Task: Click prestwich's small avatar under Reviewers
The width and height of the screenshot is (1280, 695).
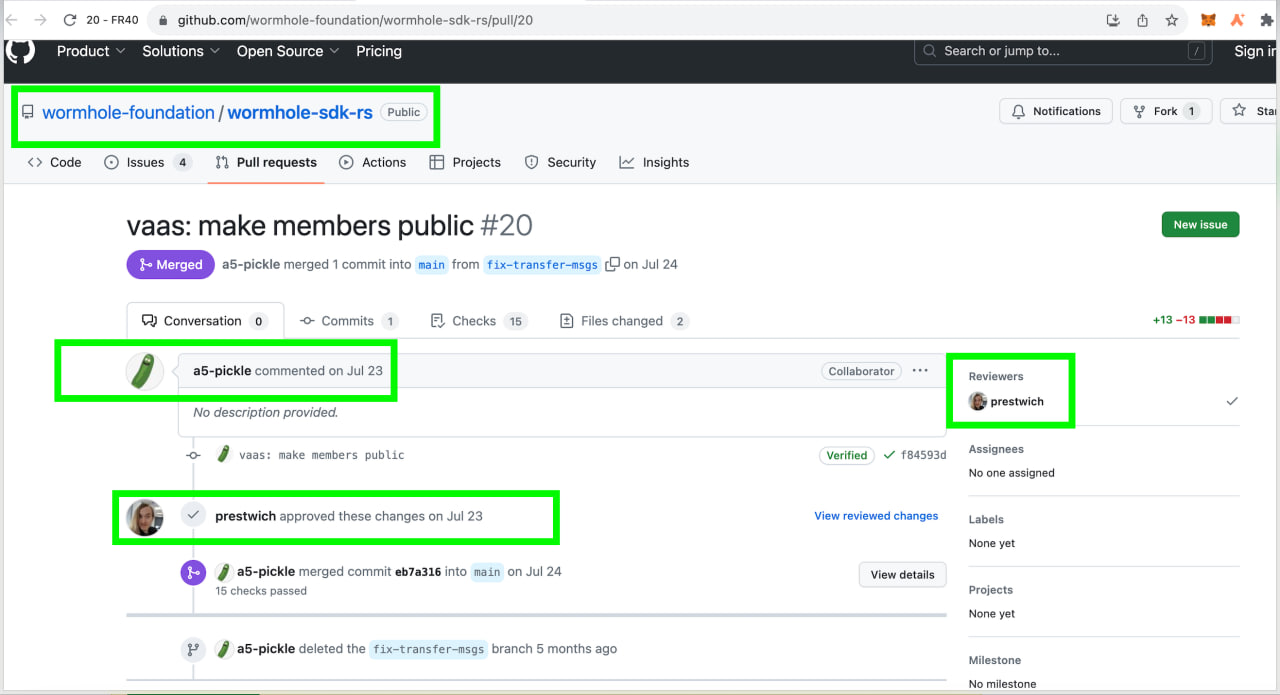Action: coord(978,402)
